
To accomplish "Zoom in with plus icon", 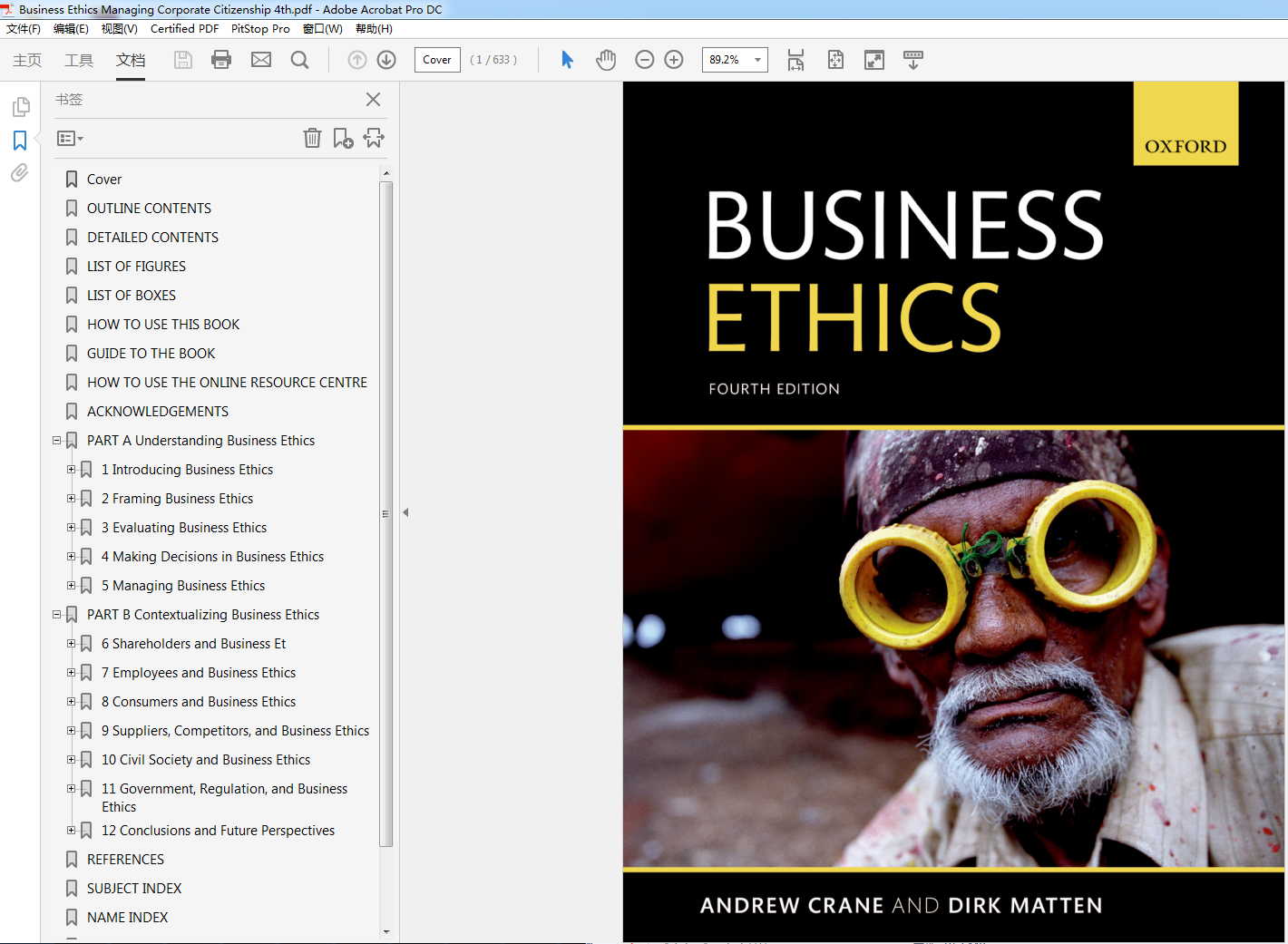I will [674, 60].
